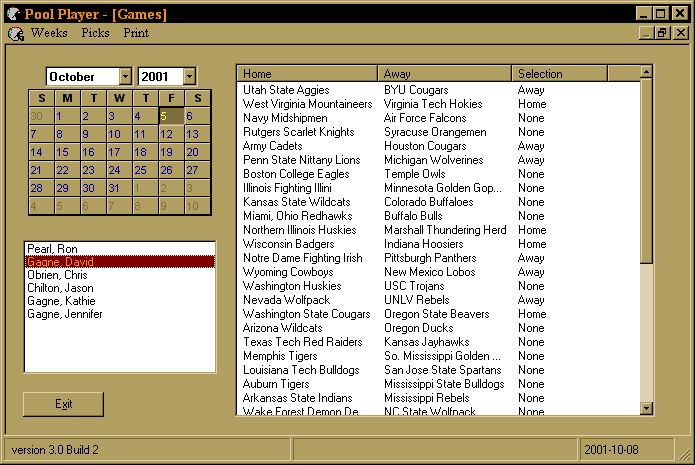Sort by the Selection column header
695x465 pixels.
(x=559, y=74)
